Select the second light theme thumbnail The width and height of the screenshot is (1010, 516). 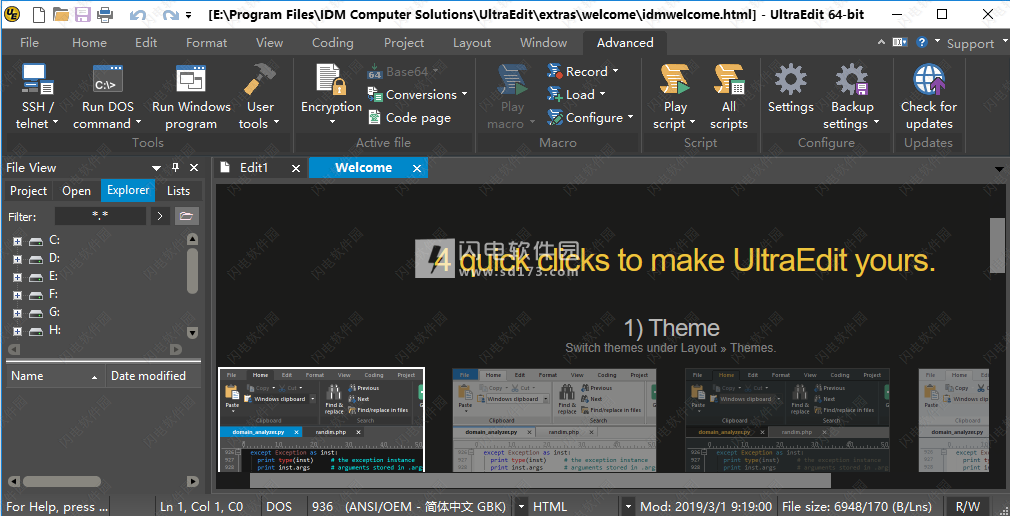coord(554,420)
